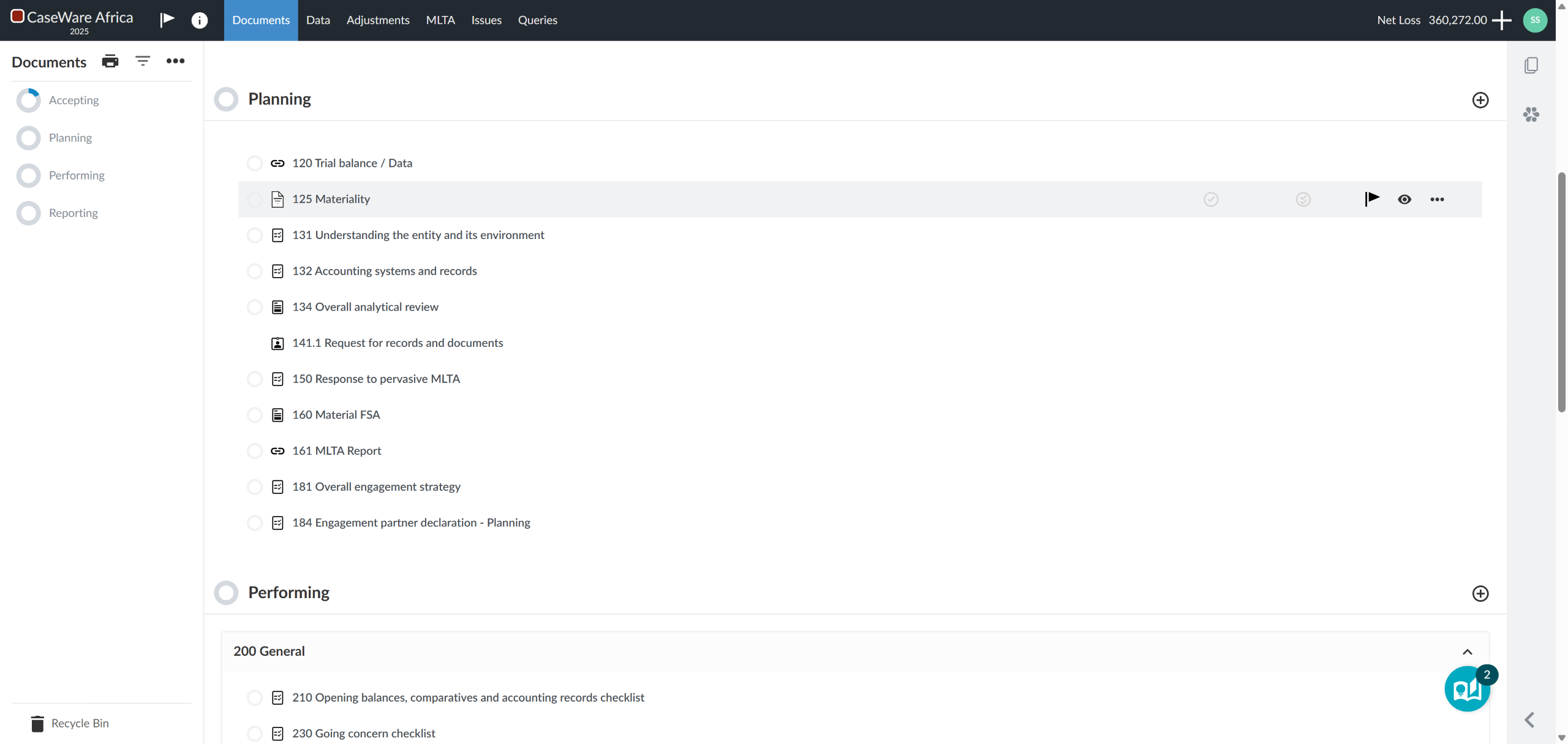The height and width of the screenshot is (744, 1568).
Task: Click the flag icon in the top bar
Action: pos(167,20)
